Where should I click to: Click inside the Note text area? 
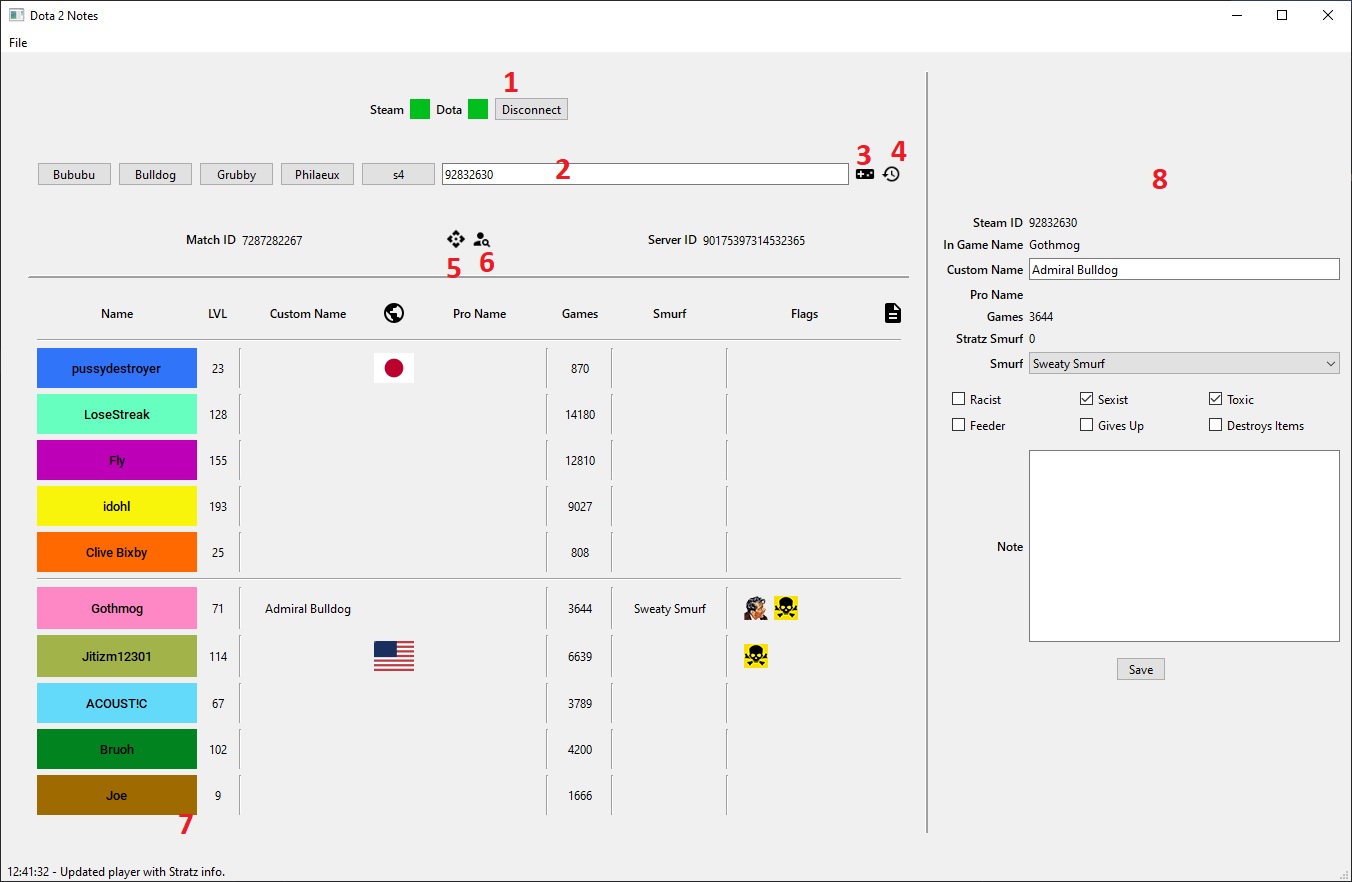[1184, 546]
